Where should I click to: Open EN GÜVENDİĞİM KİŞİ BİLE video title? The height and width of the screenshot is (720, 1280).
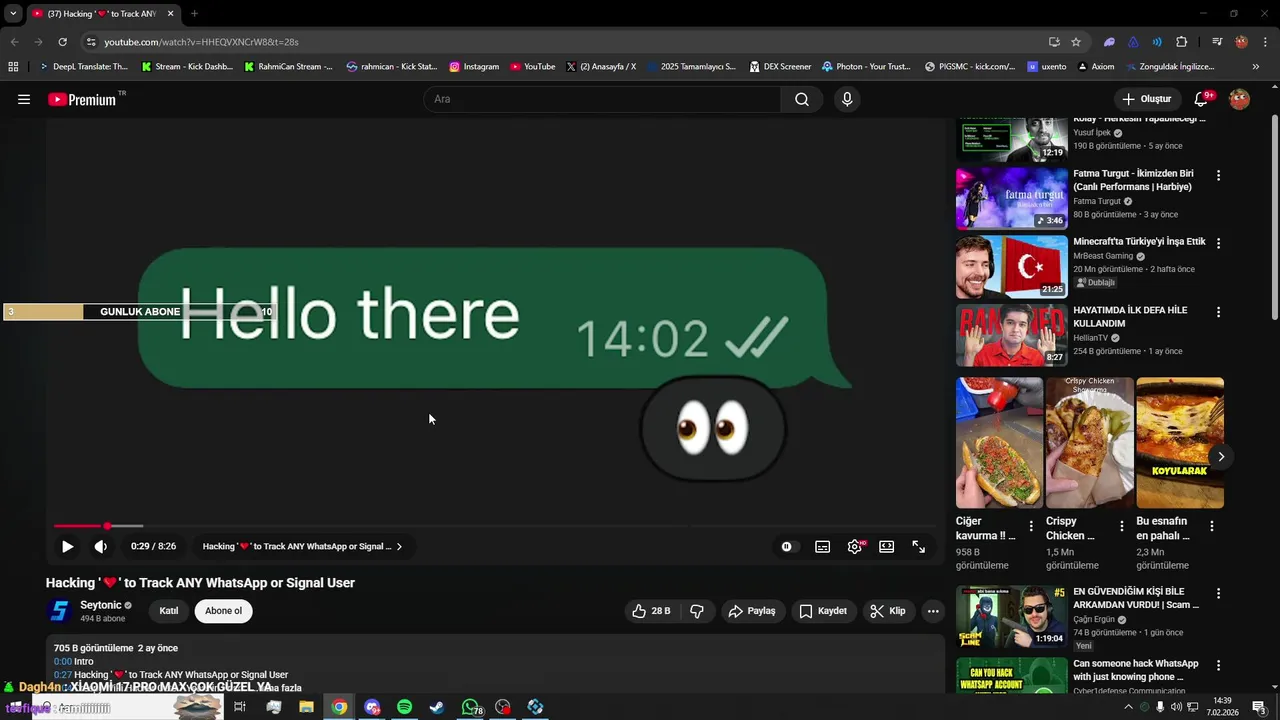click(1136, 598)
